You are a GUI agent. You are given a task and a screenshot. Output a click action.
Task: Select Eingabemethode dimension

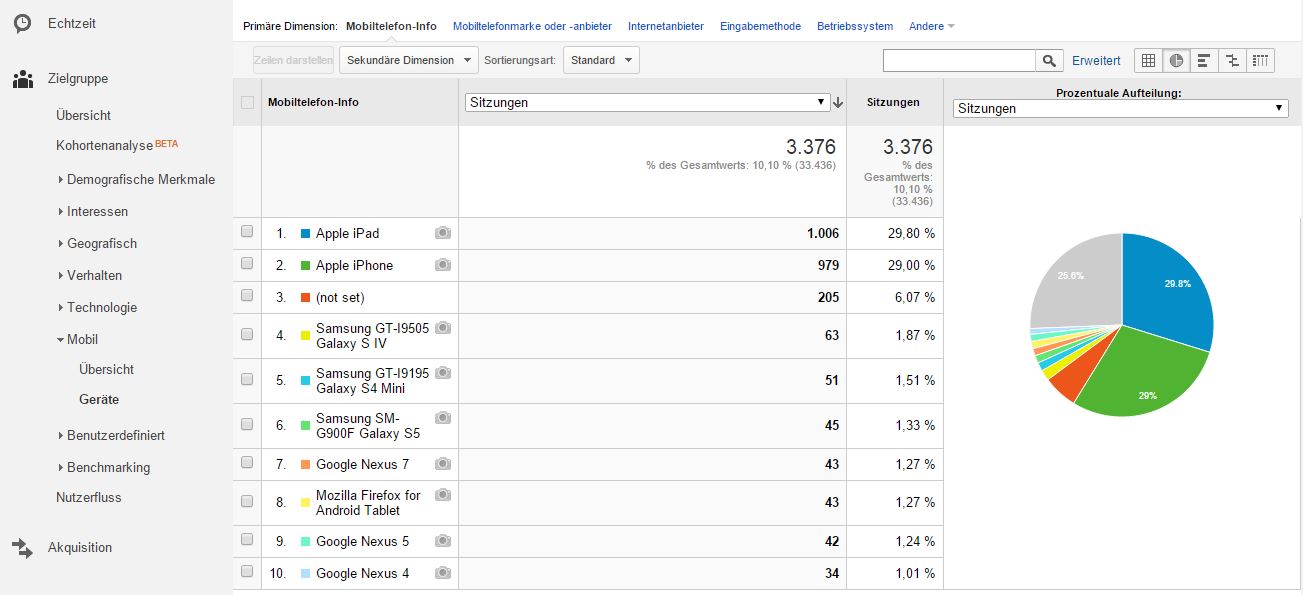(760, 26)
